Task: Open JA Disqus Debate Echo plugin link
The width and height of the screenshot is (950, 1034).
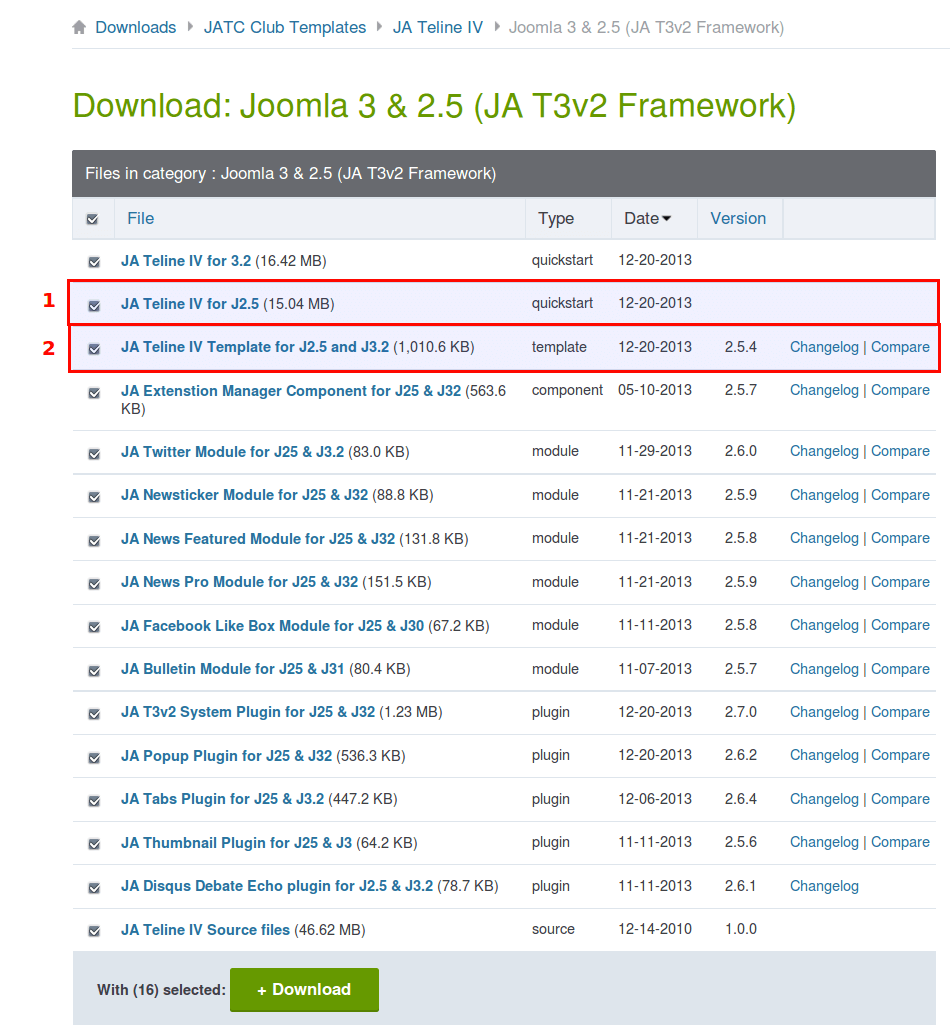Action: 277,886
